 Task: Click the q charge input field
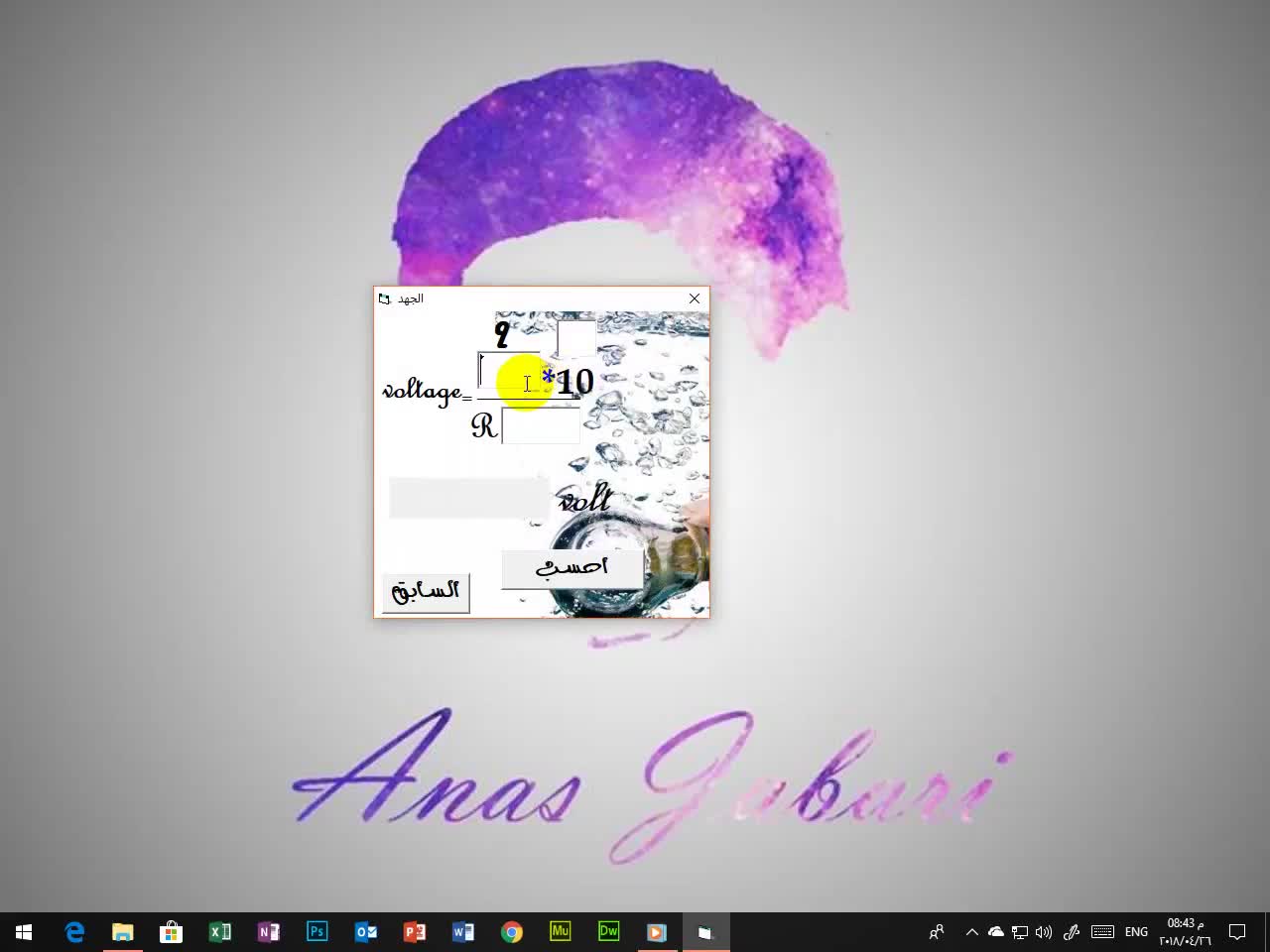[509, 372]
